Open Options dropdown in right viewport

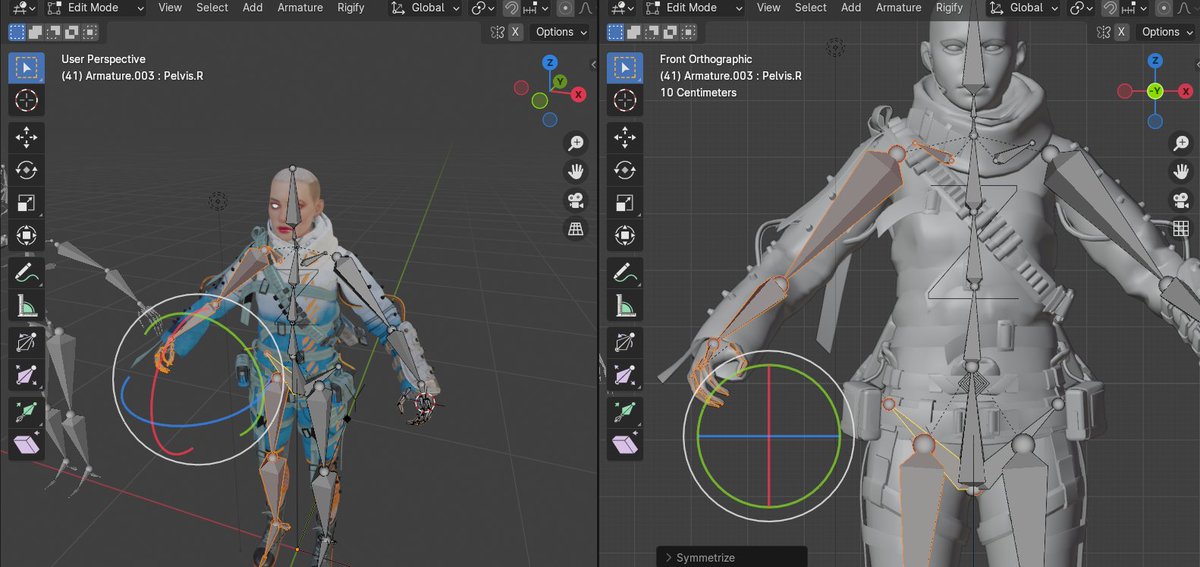(x=1167, y=32)
